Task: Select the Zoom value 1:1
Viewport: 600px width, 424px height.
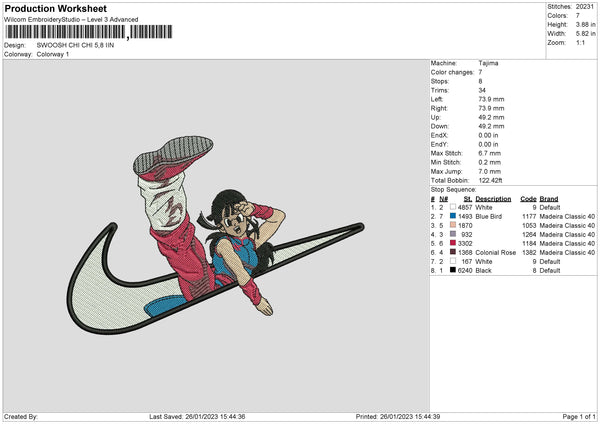Action: (x=580, y=42)
